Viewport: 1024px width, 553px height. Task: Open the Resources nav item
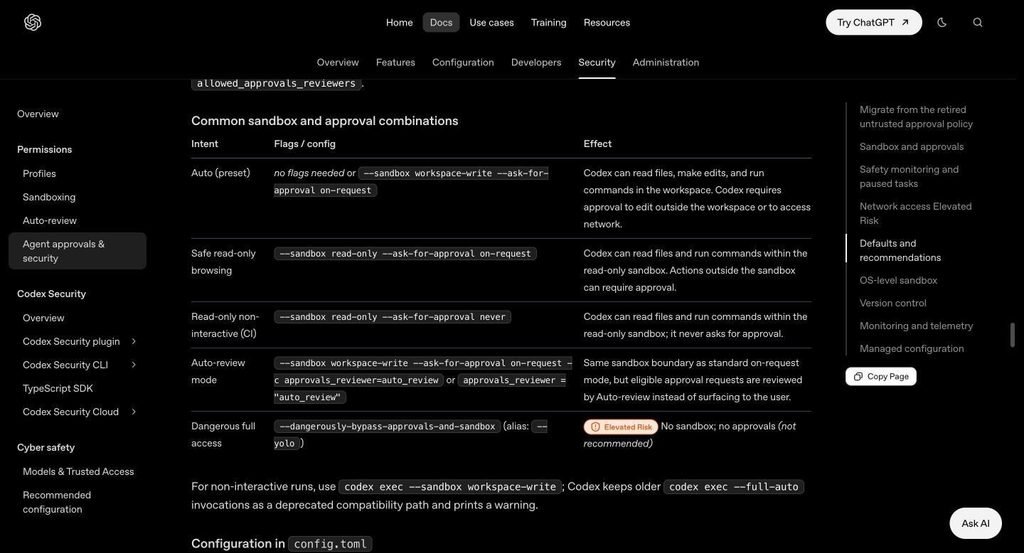(x=607, y=22)
